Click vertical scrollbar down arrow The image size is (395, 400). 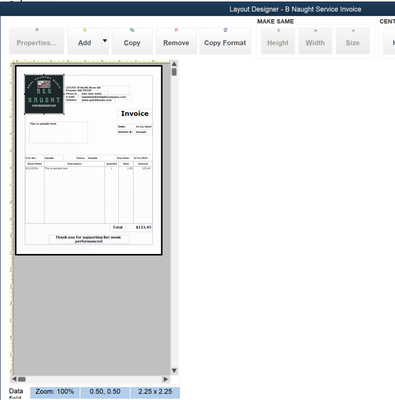coord(174,370)
